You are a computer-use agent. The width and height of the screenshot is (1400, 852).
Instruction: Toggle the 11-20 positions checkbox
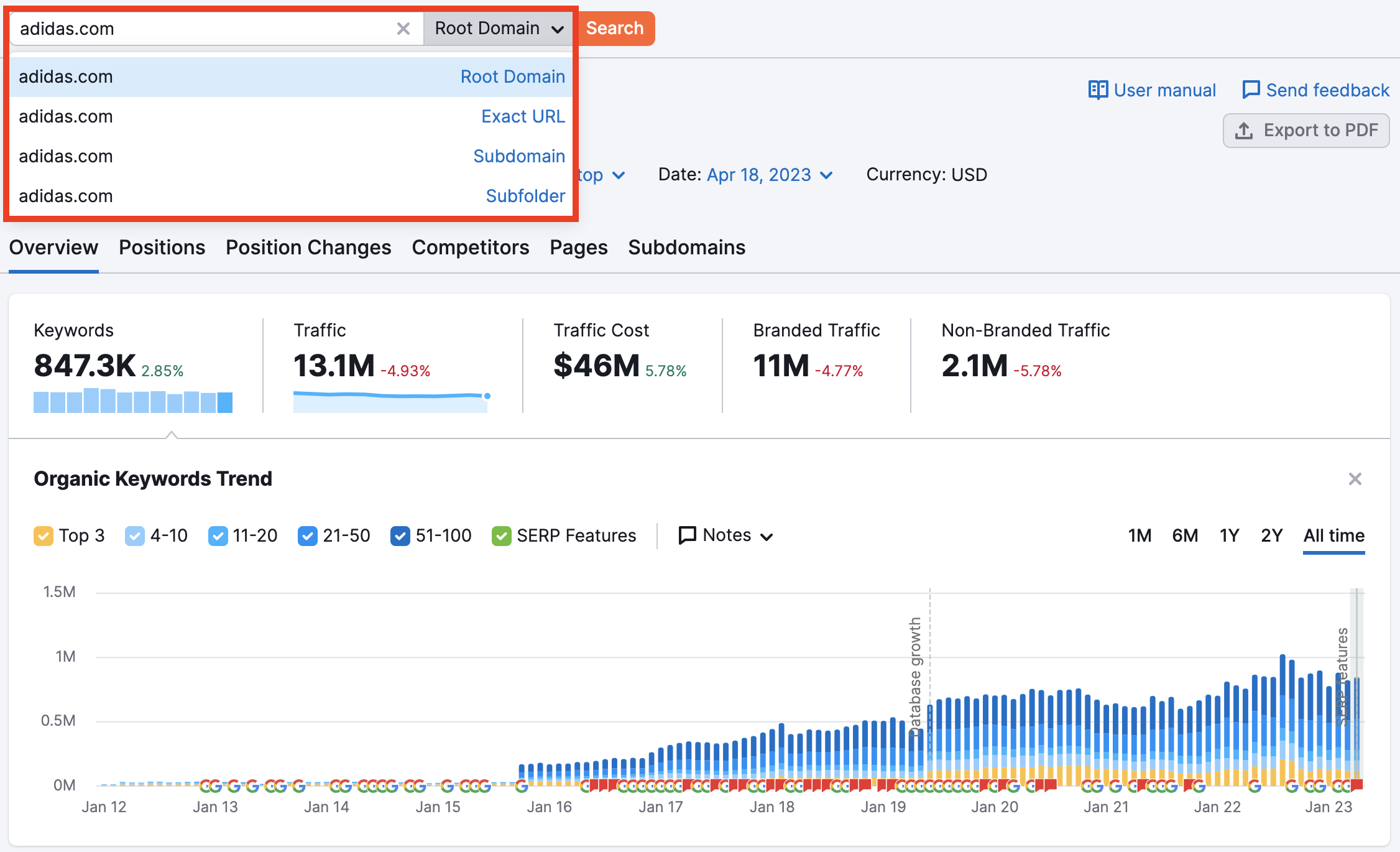[x=218, y=536]
